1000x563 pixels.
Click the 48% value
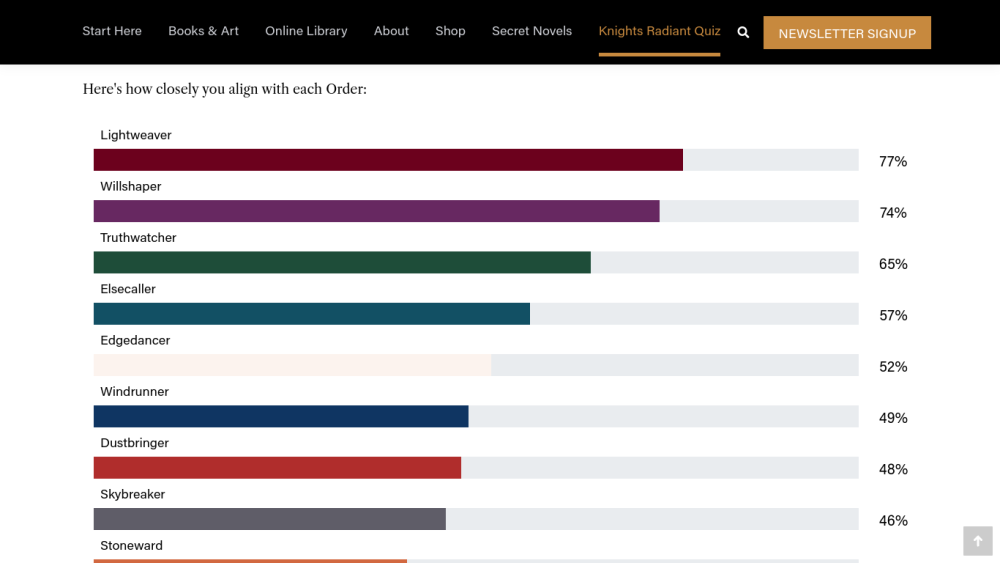tap(893, 469)
